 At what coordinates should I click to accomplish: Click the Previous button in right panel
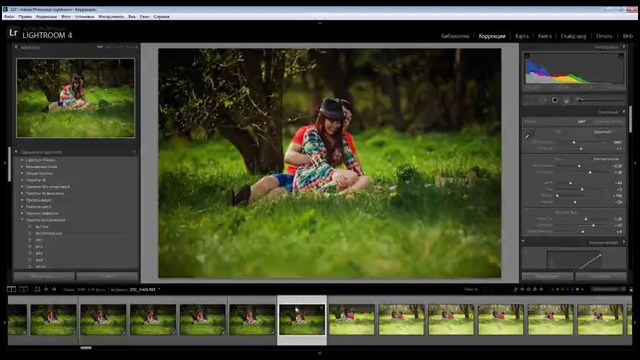click(x=547, y=277)
